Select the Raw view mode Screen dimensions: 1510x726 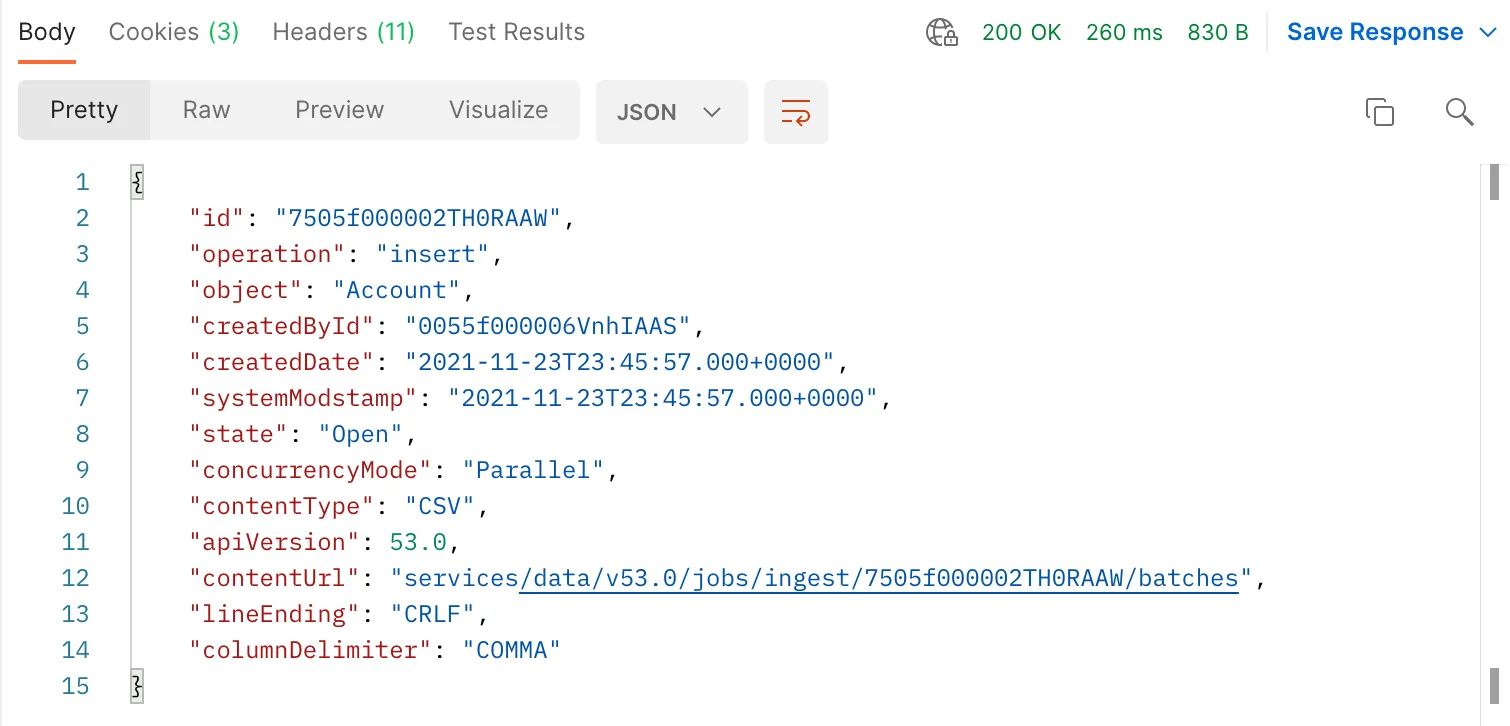(x=206, y=110)
